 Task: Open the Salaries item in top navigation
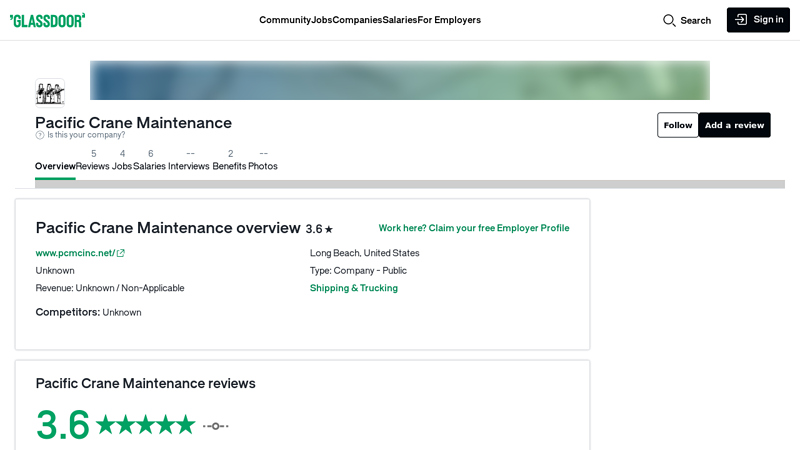pos(400,20)
